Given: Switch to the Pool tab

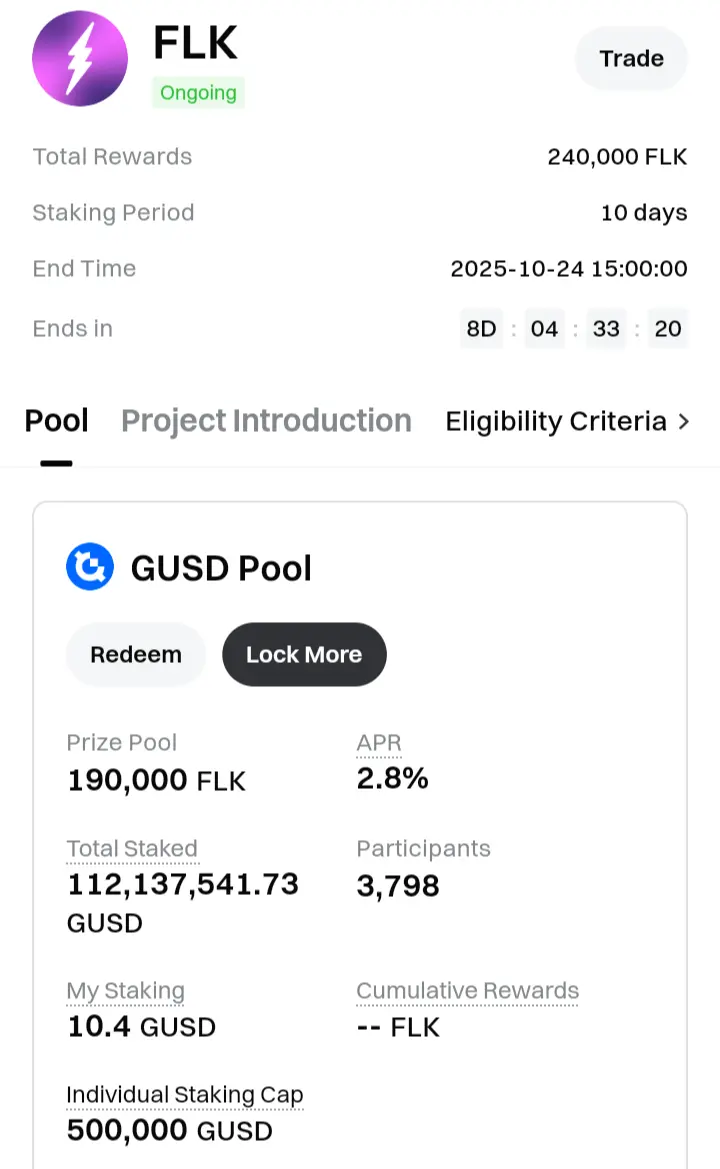Looking at the screenshot, I should [x=56, y=421].
